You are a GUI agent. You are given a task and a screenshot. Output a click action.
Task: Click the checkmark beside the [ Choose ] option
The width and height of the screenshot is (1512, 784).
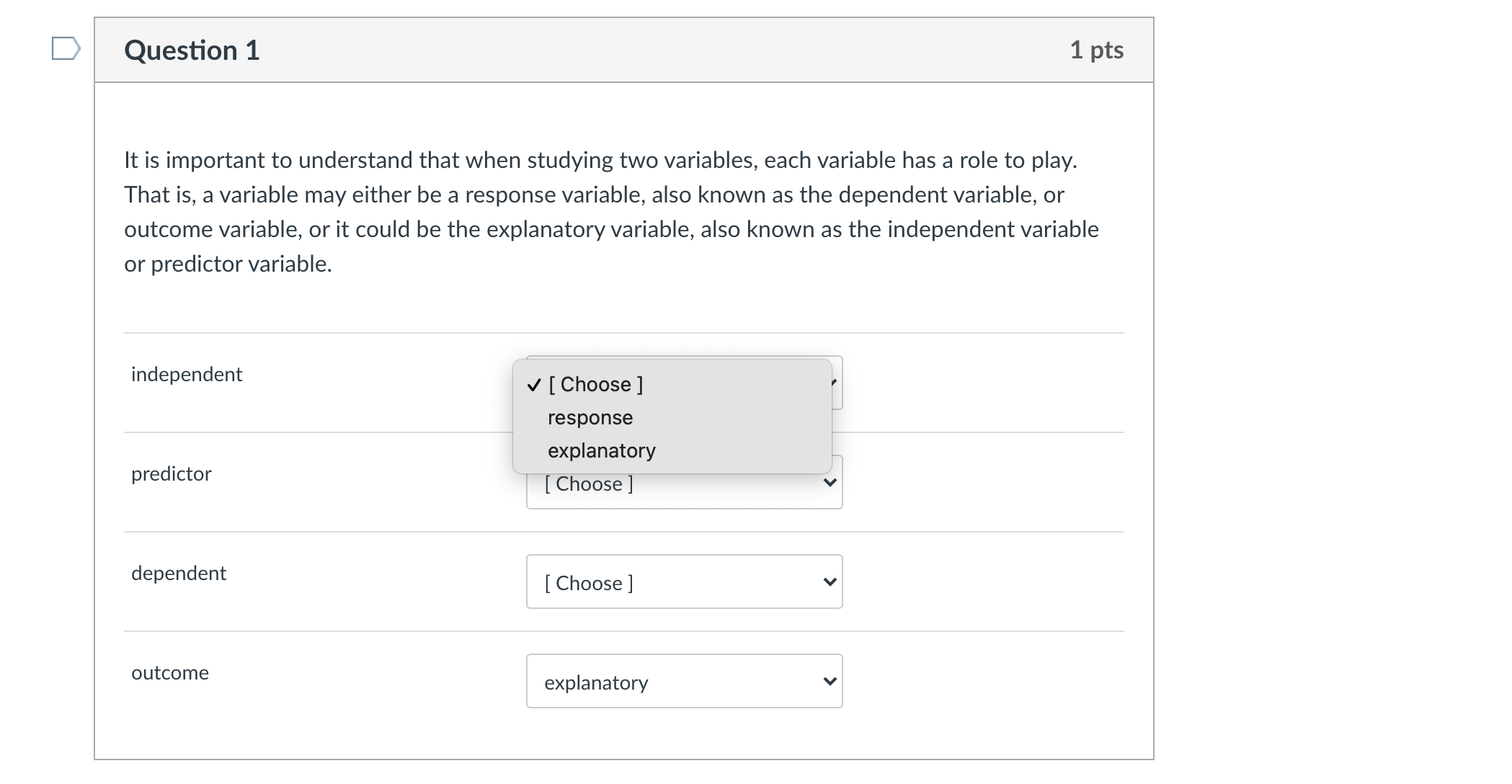pyautogui.click(x=534, y=385)
